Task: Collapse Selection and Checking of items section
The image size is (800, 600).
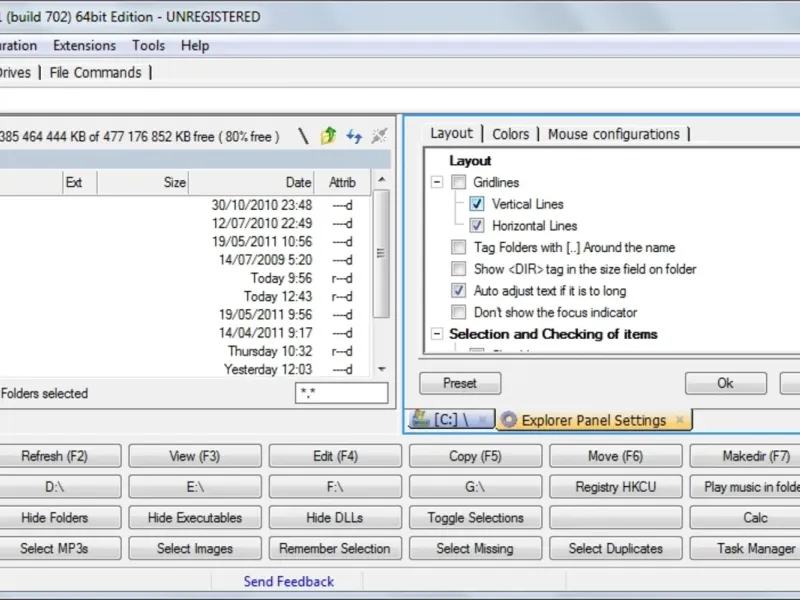Action: (x=437, y=334)
